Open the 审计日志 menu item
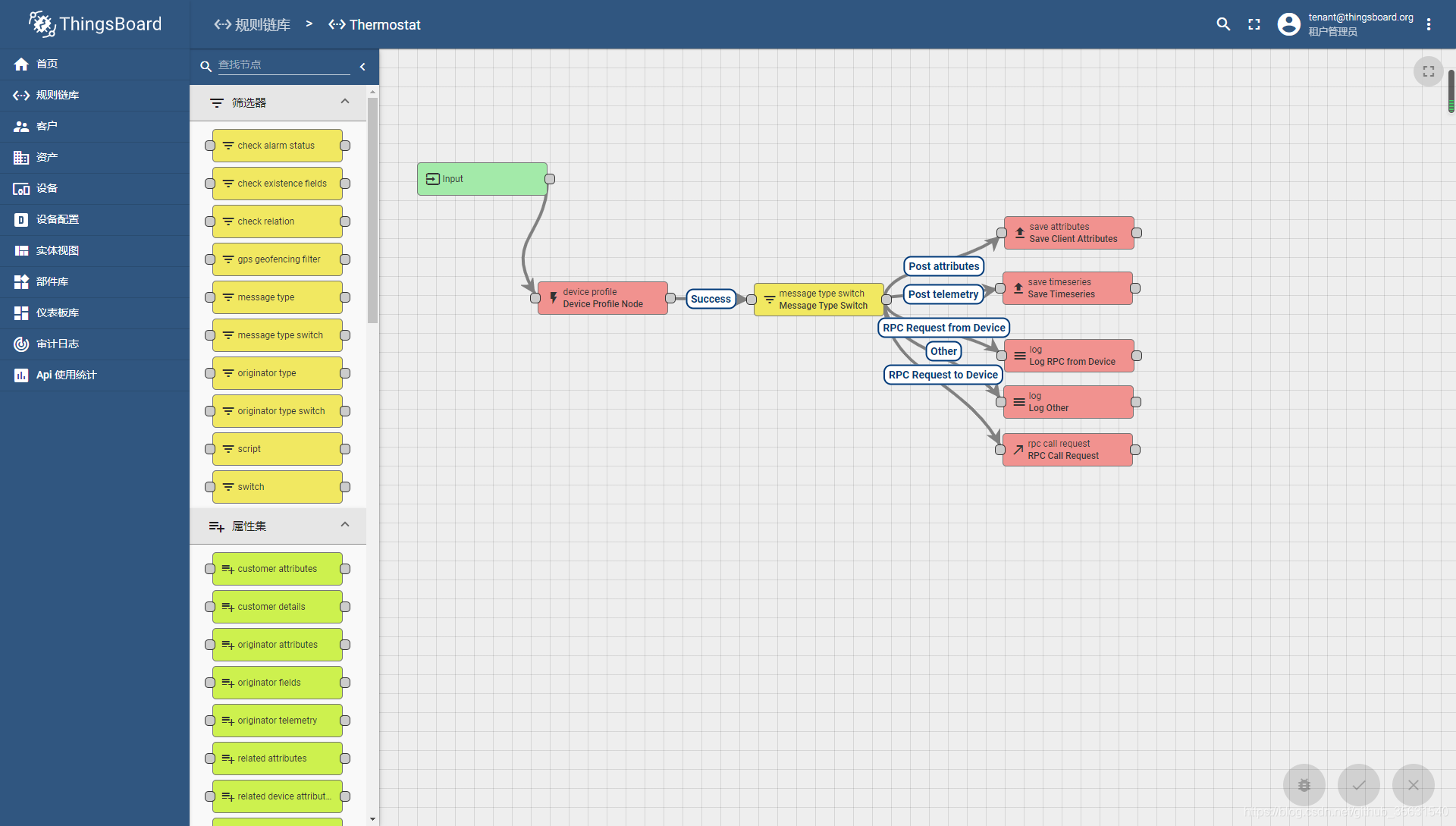Viewport: 1456px width, 826px height. pos(57,344)
